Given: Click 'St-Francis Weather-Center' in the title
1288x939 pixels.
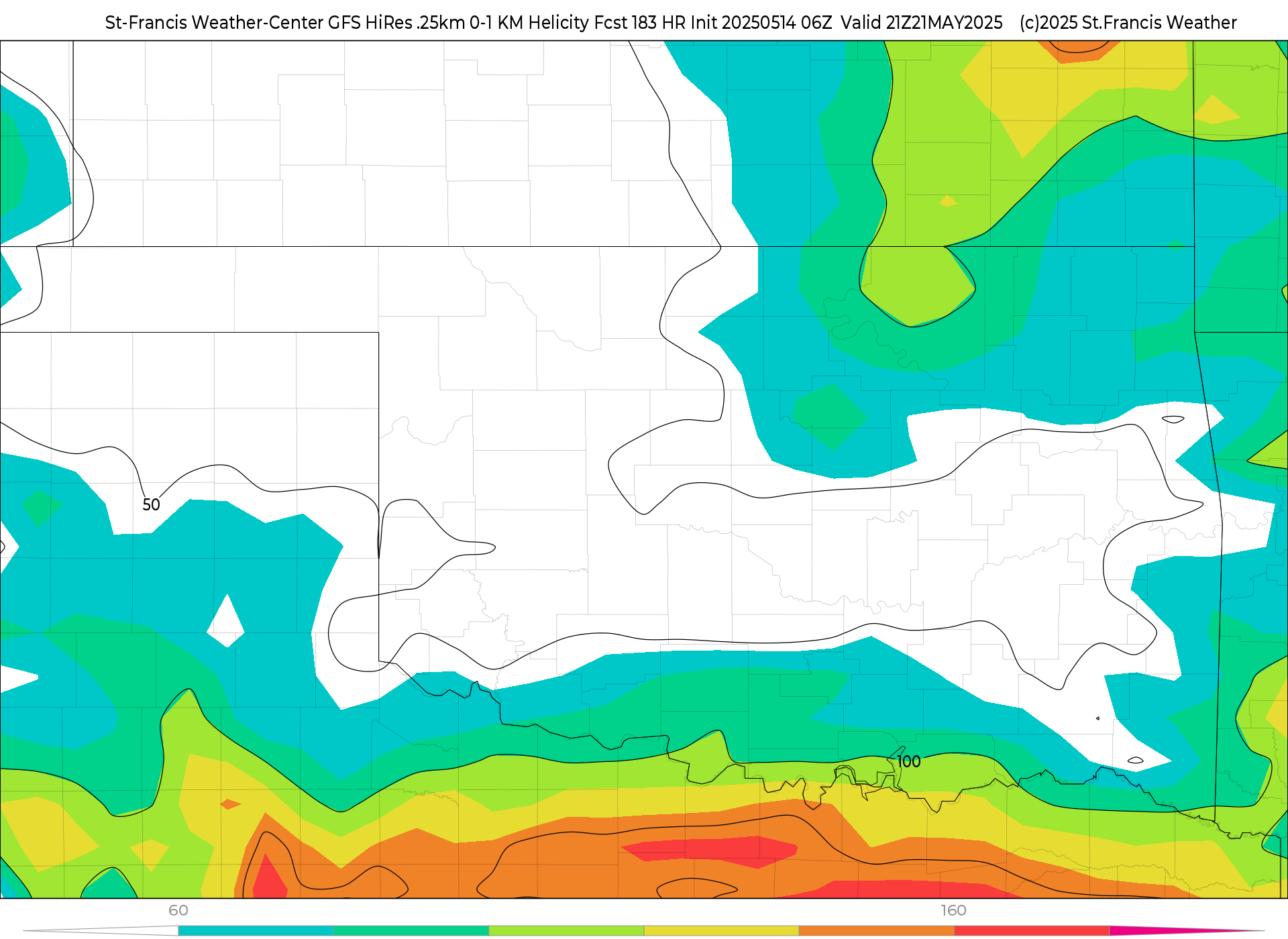Looking at the screenshot, I should coord(214,23).
